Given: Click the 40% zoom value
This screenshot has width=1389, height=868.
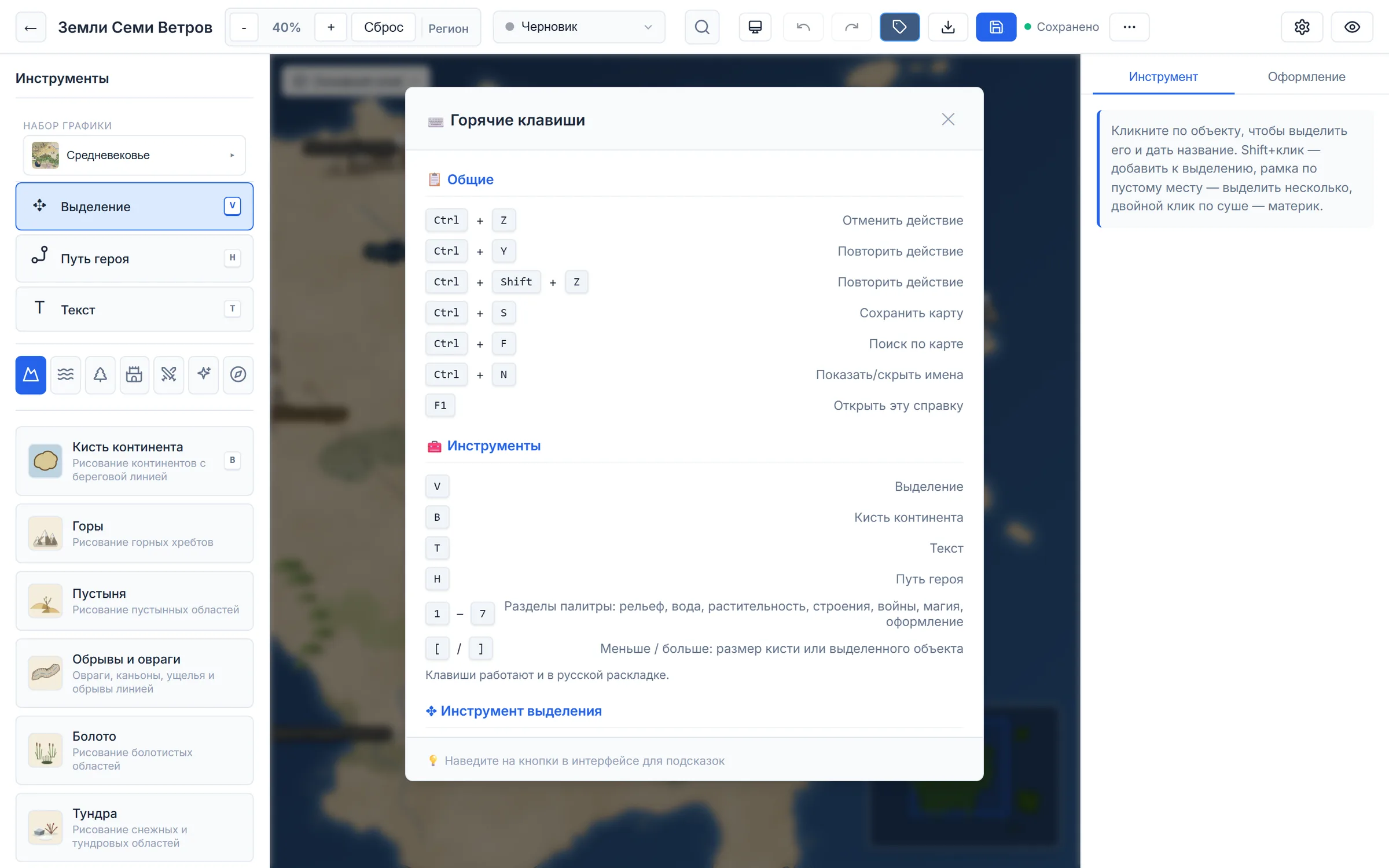Looking at the screenshot, I should [286, 27].
